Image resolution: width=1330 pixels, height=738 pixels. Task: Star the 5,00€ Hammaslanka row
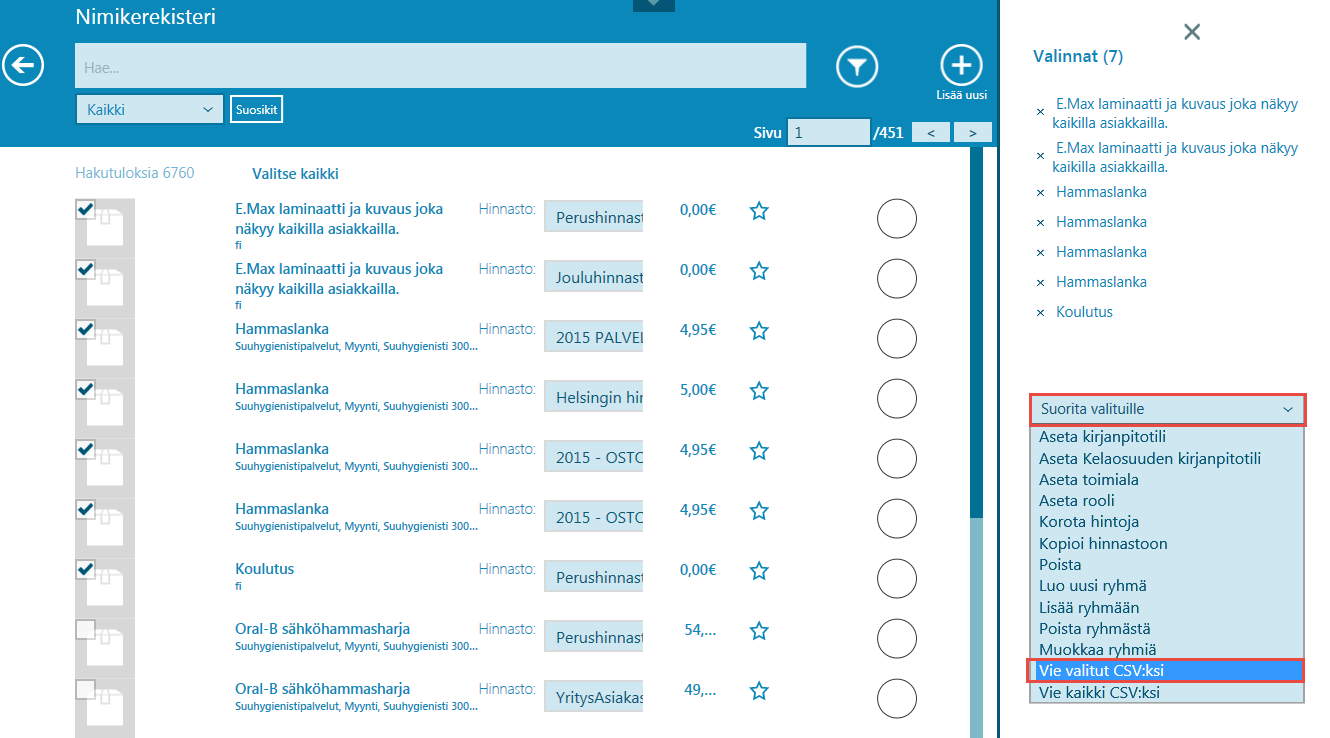(759, 391)
